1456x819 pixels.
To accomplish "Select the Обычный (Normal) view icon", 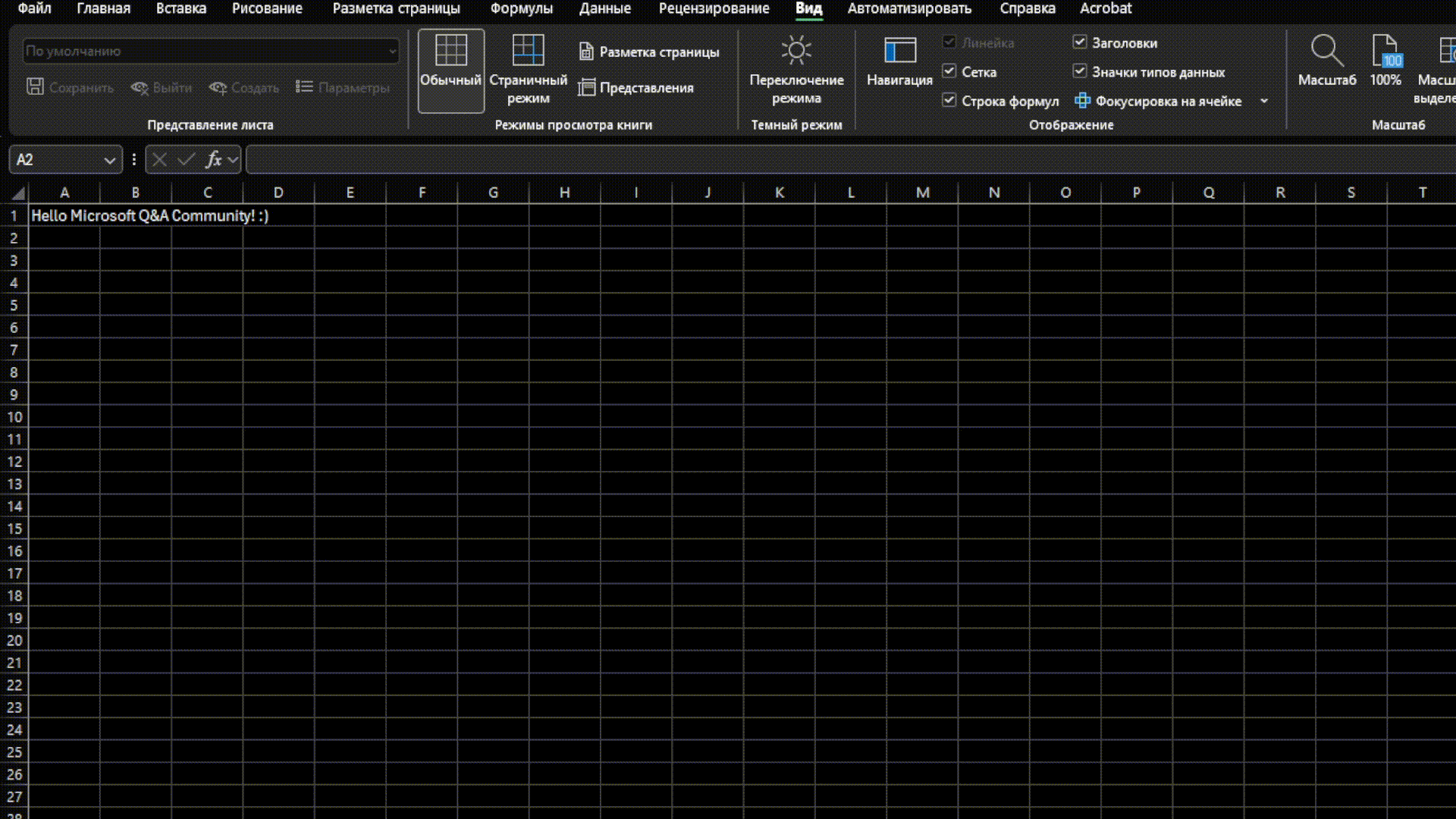I will pyautogui.click(x=450, y=71).
